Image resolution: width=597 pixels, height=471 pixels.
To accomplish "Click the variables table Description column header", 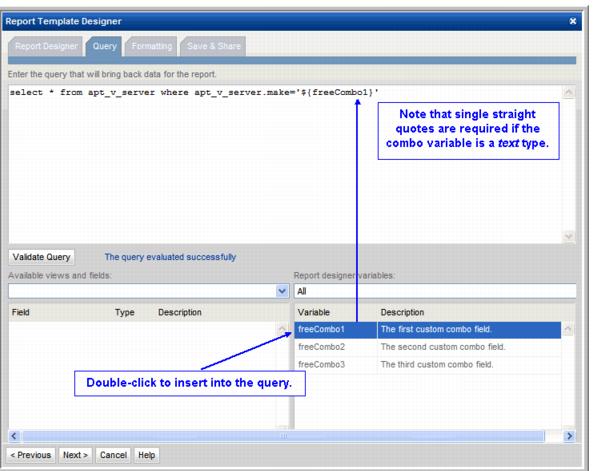I will (x=402, y=312).
